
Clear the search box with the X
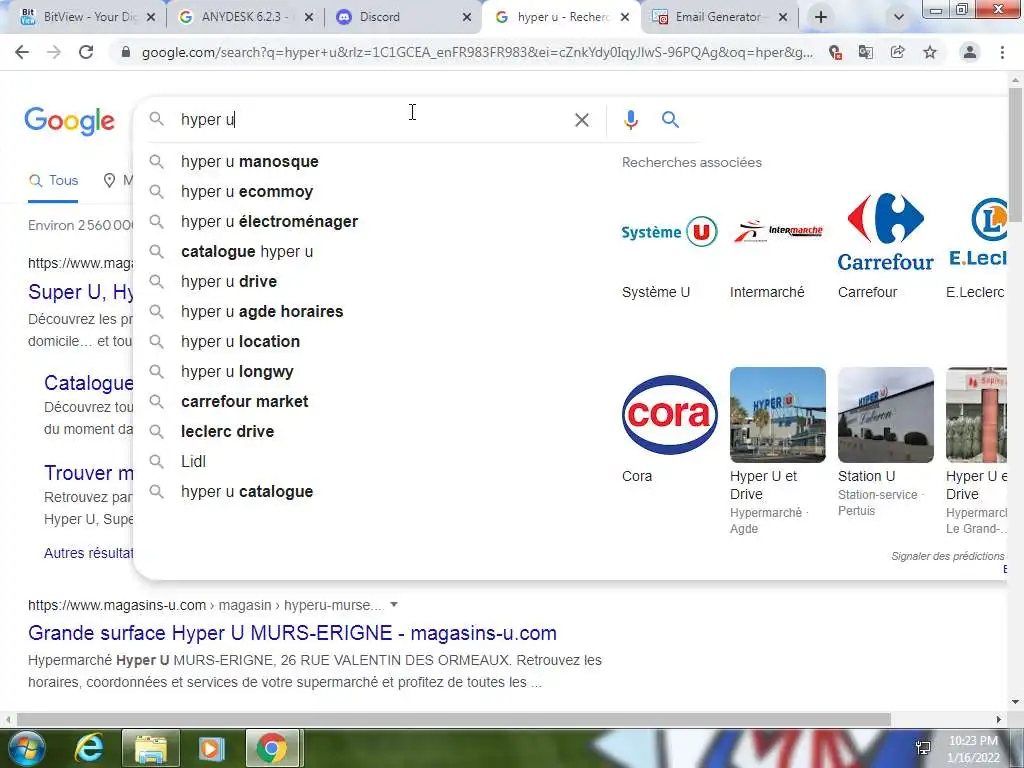(582, 120)
